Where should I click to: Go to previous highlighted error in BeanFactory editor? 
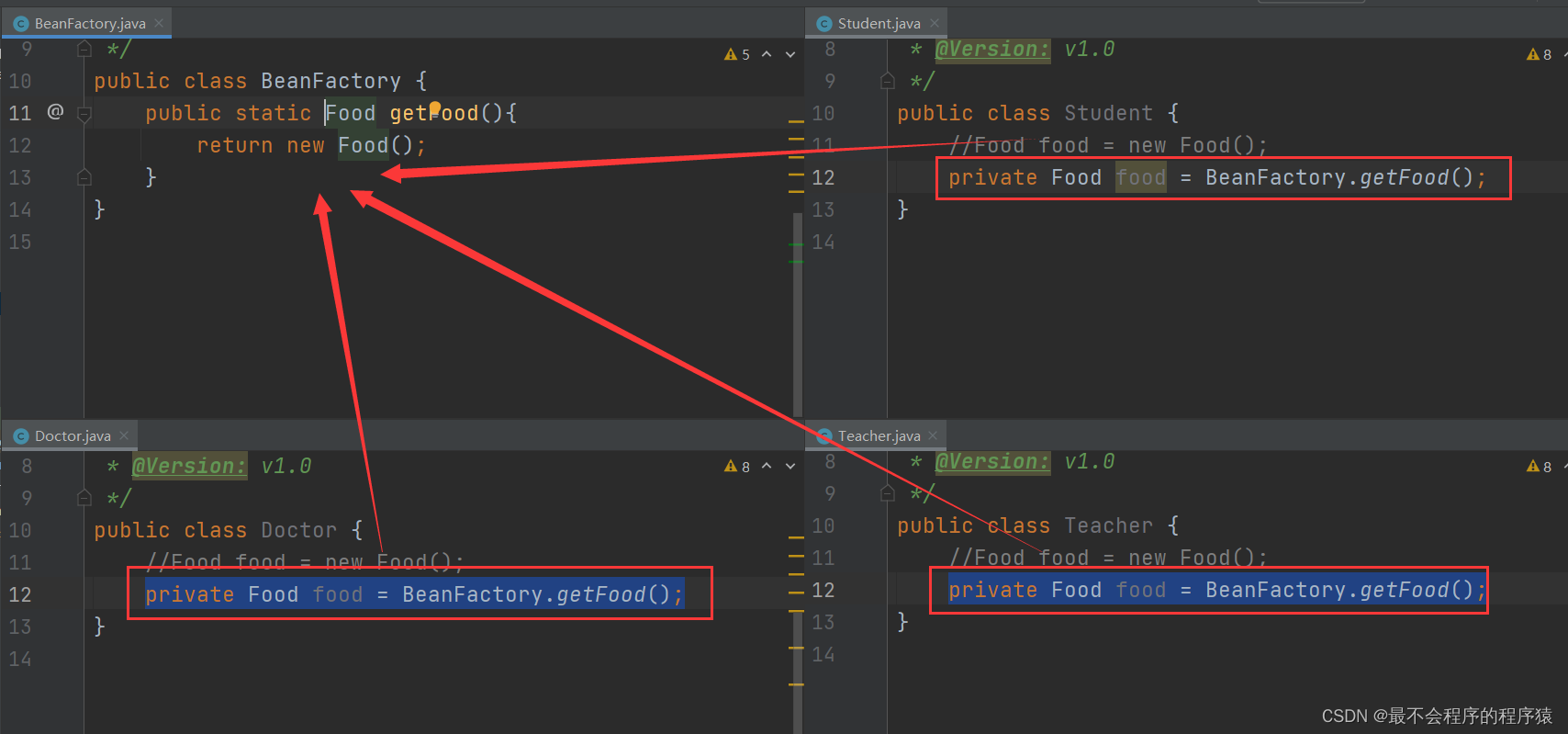tap(767, 54)
